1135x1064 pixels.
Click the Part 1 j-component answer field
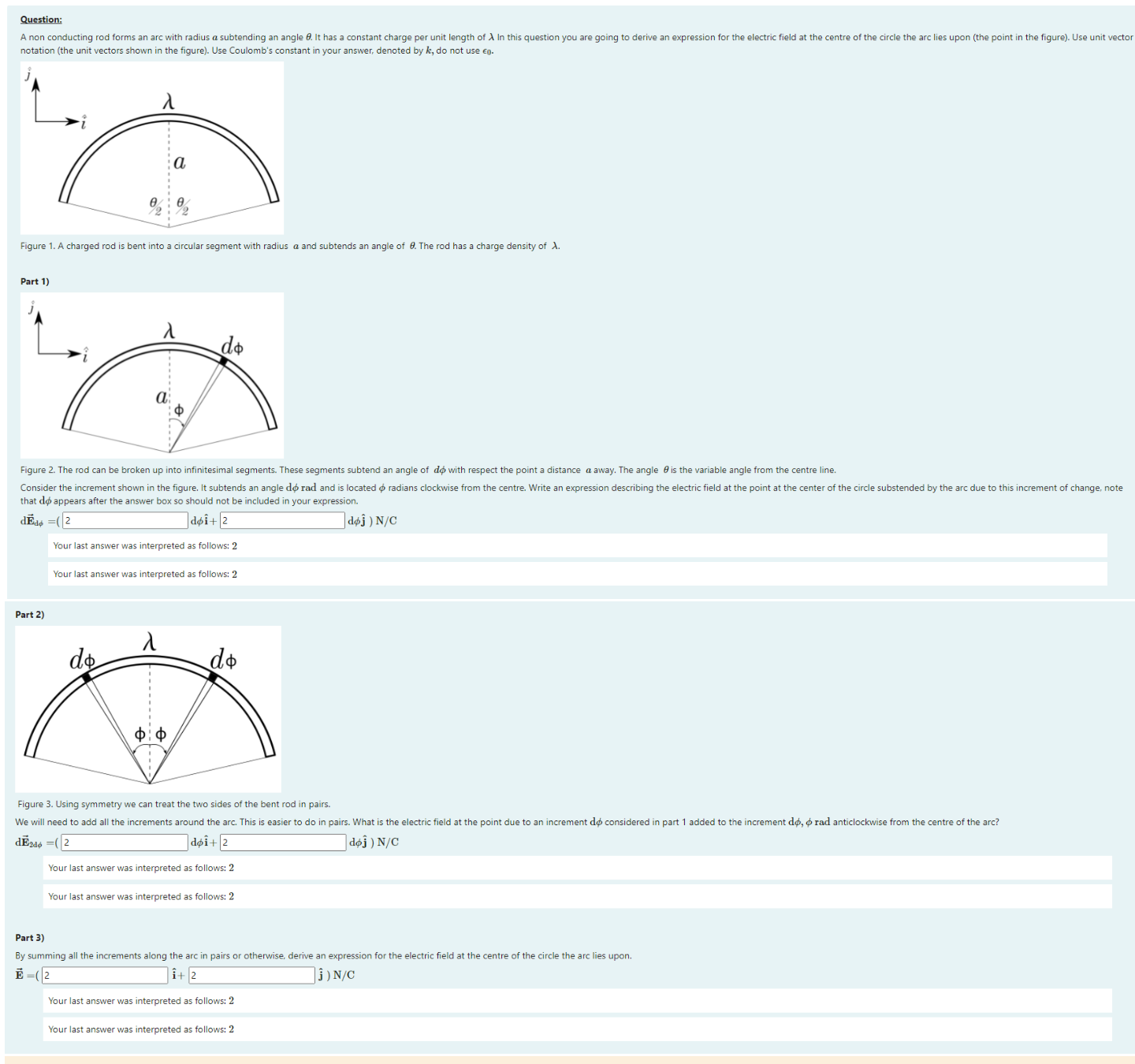282,521
